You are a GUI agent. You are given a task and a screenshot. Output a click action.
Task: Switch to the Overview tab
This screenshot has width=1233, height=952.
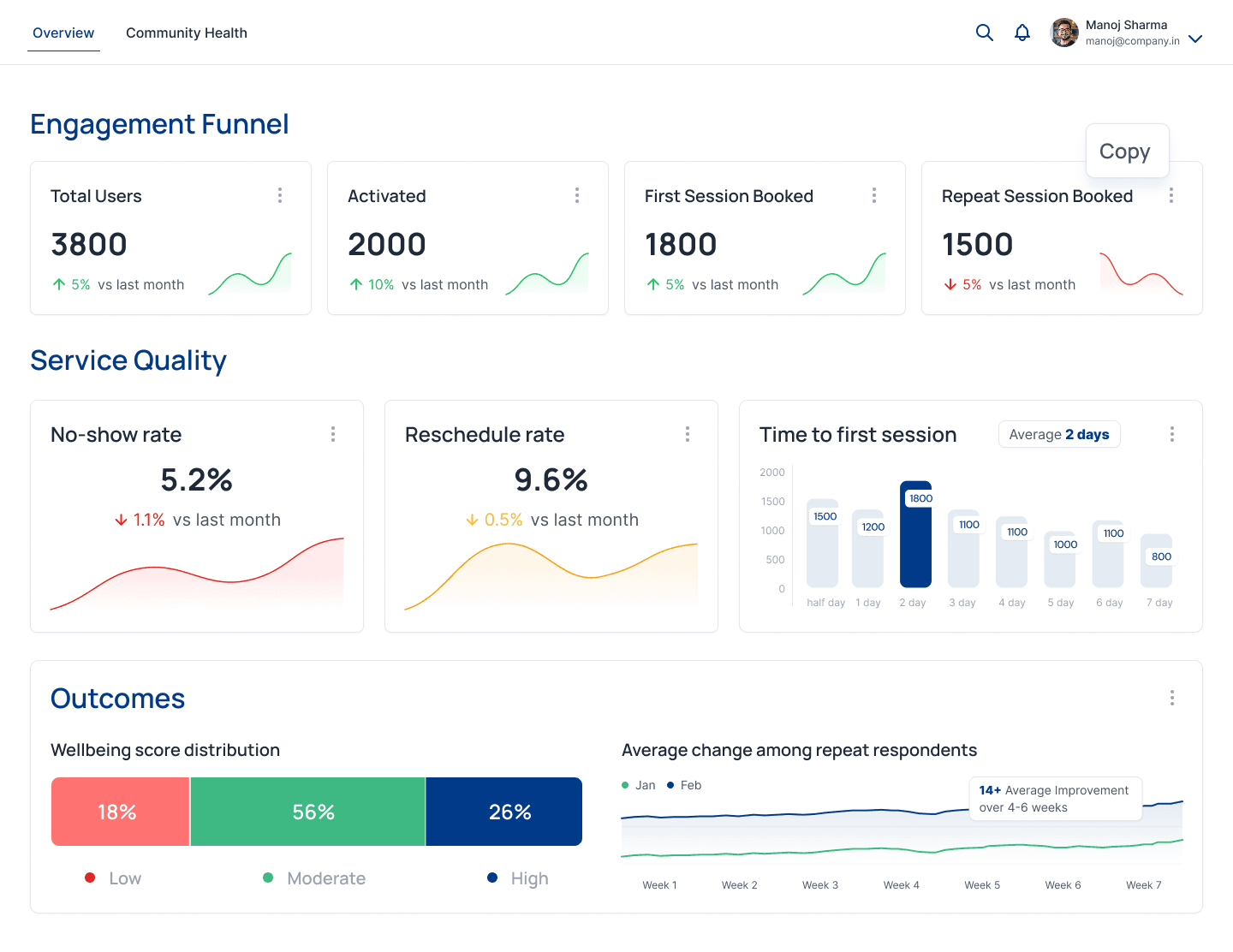(x=63, y=33)
